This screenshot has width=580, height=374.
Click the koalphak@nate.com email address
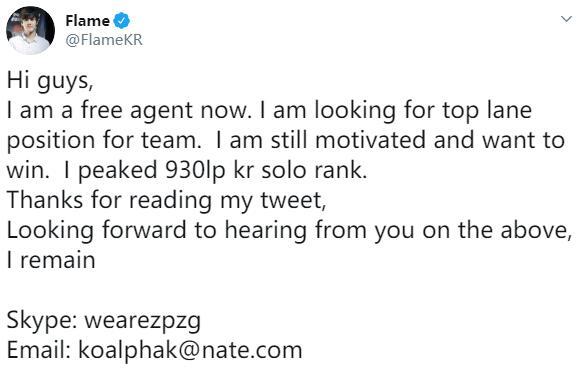(190, 350)
